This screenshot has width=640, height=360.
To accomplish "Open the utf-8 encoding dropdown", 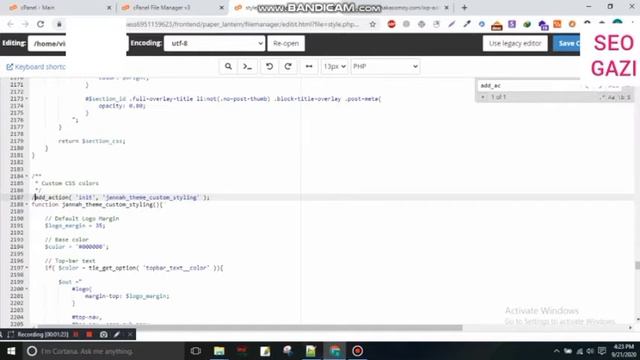I will point(214,43).
